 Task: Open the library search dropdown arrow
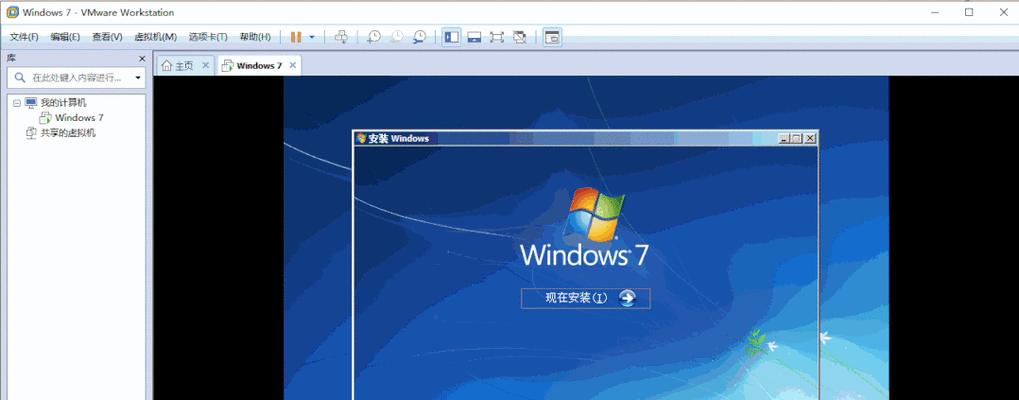pyautogui.click(x=138, y=78)
